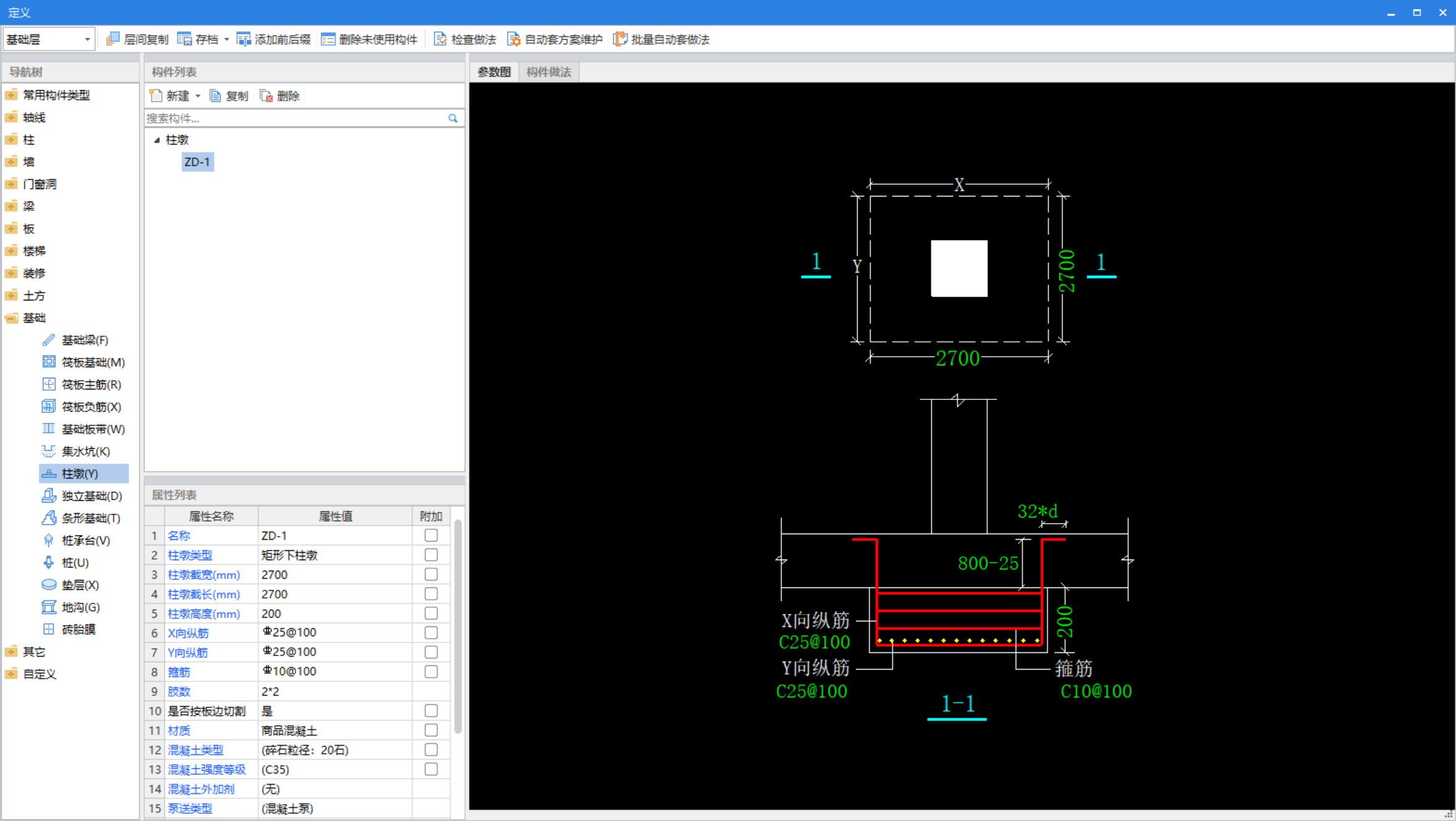Image resolution: width=1456 pixels, height=821 pixels.
Task: Open the 存档 dropdown arrow
Action: click(227, 40)
